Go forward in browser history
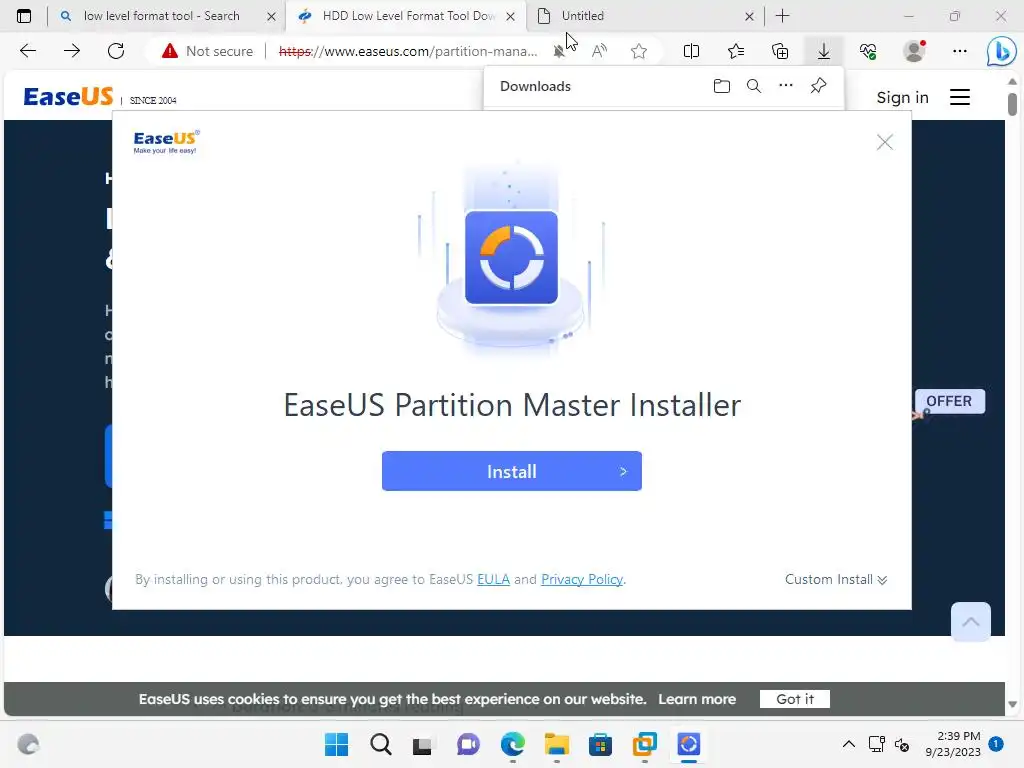This screenshot has height=768, width=1024. (72, 51)
